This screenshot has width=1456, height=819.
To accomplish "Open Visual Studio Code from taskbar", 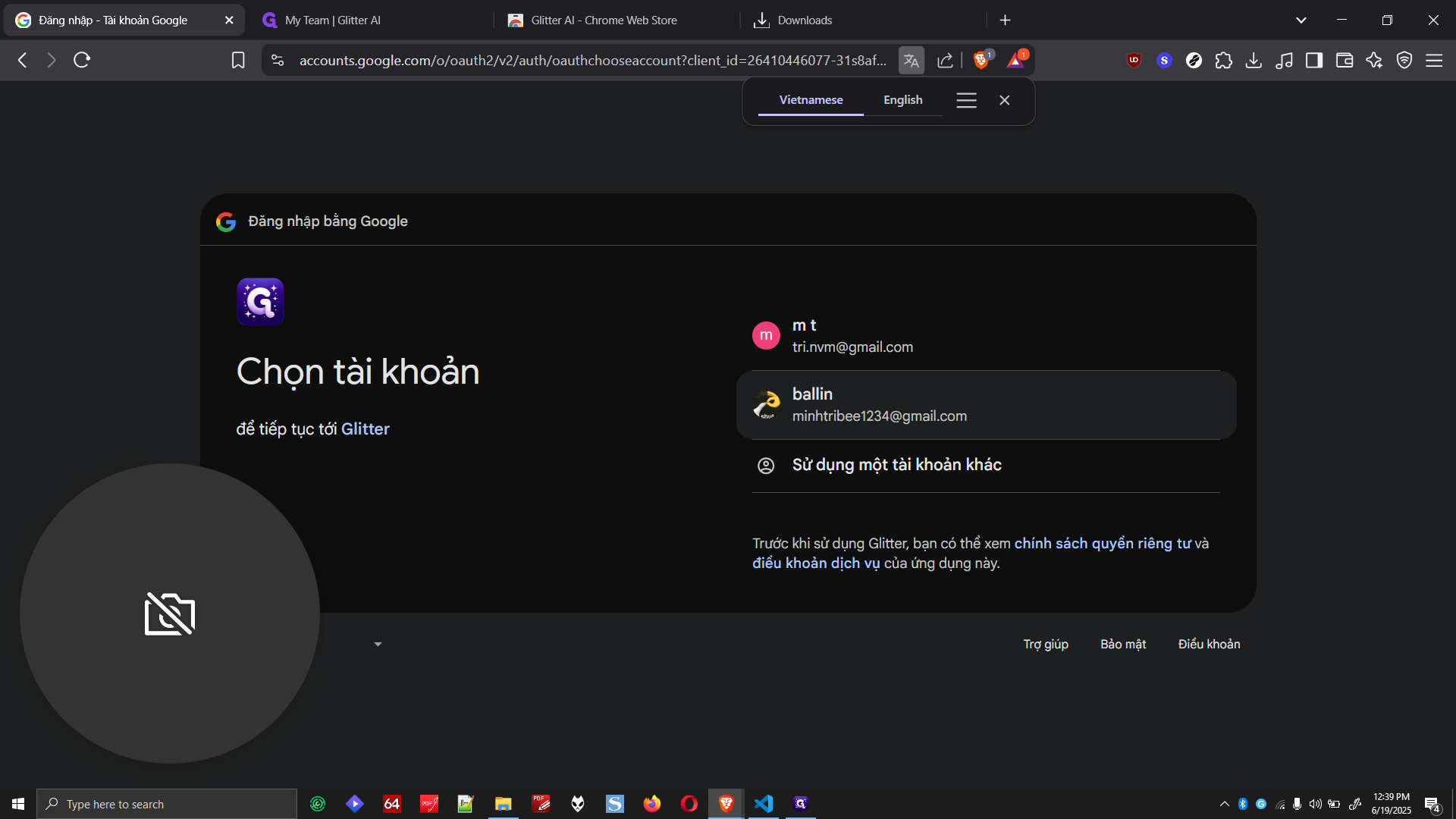I will (x=764, y=804).
